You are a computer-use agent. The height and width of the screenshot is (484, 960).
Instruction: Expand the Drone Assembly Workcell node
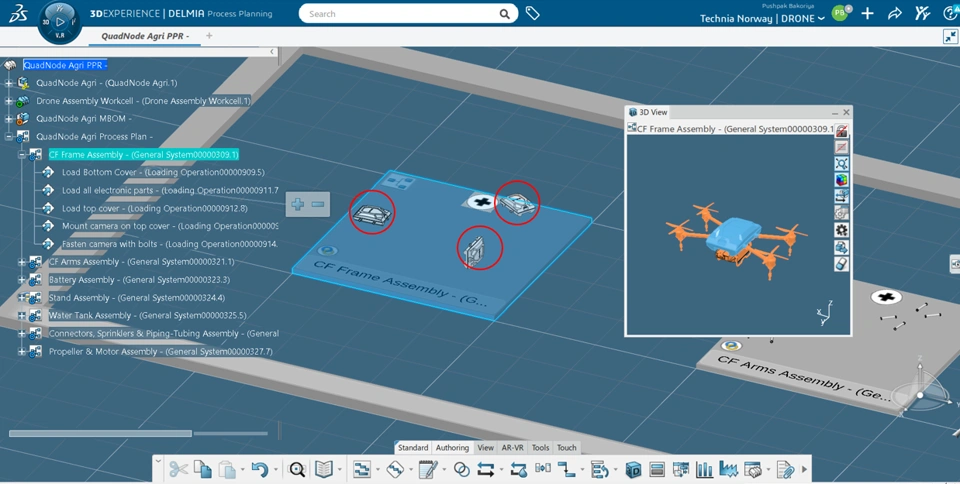(9, 101)
